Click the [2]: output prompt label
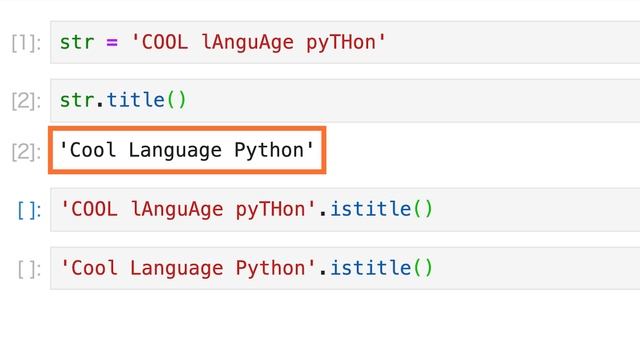 (x=26, y=152)
